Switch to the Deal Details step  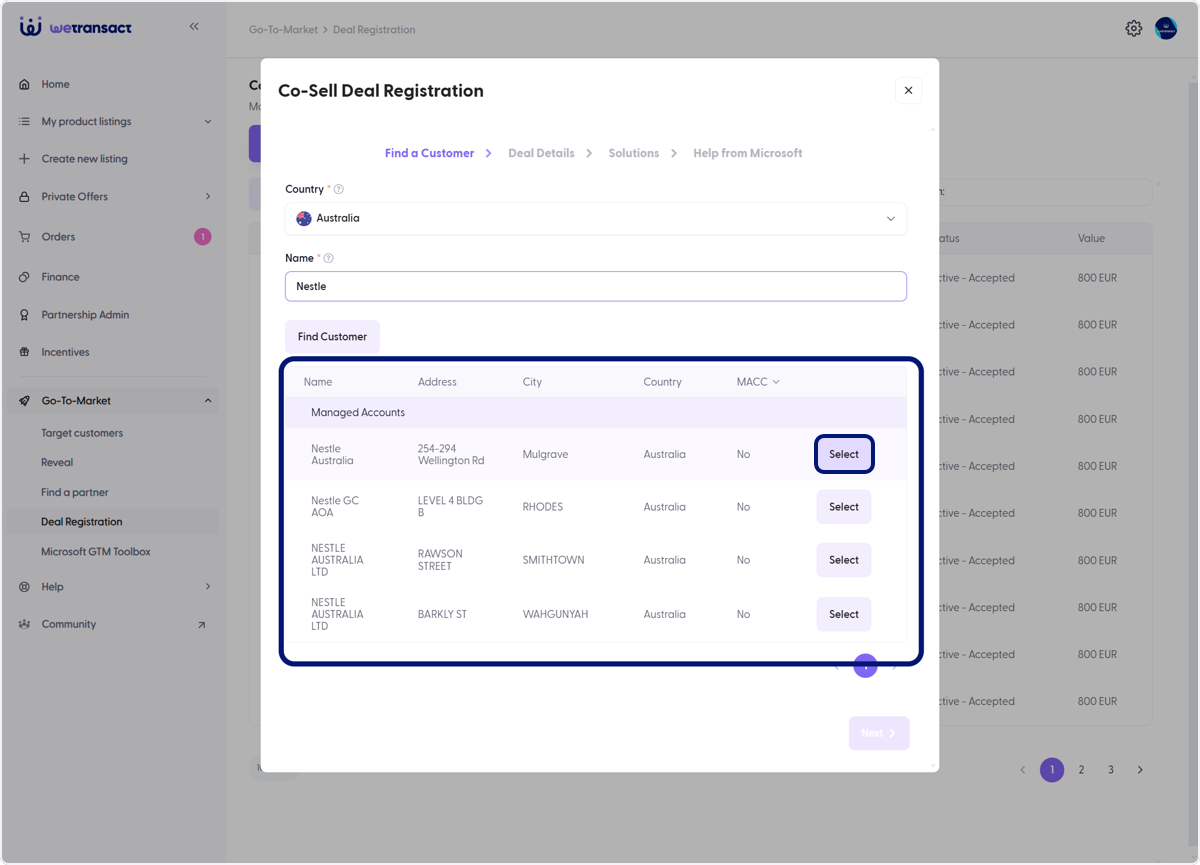click(541, 153)
